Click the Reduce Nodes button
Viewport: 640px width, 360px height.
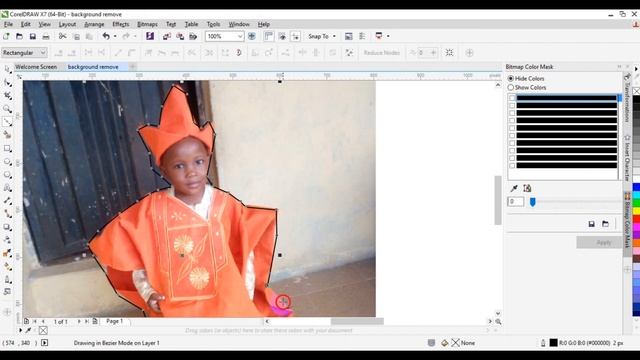(382, 53)
